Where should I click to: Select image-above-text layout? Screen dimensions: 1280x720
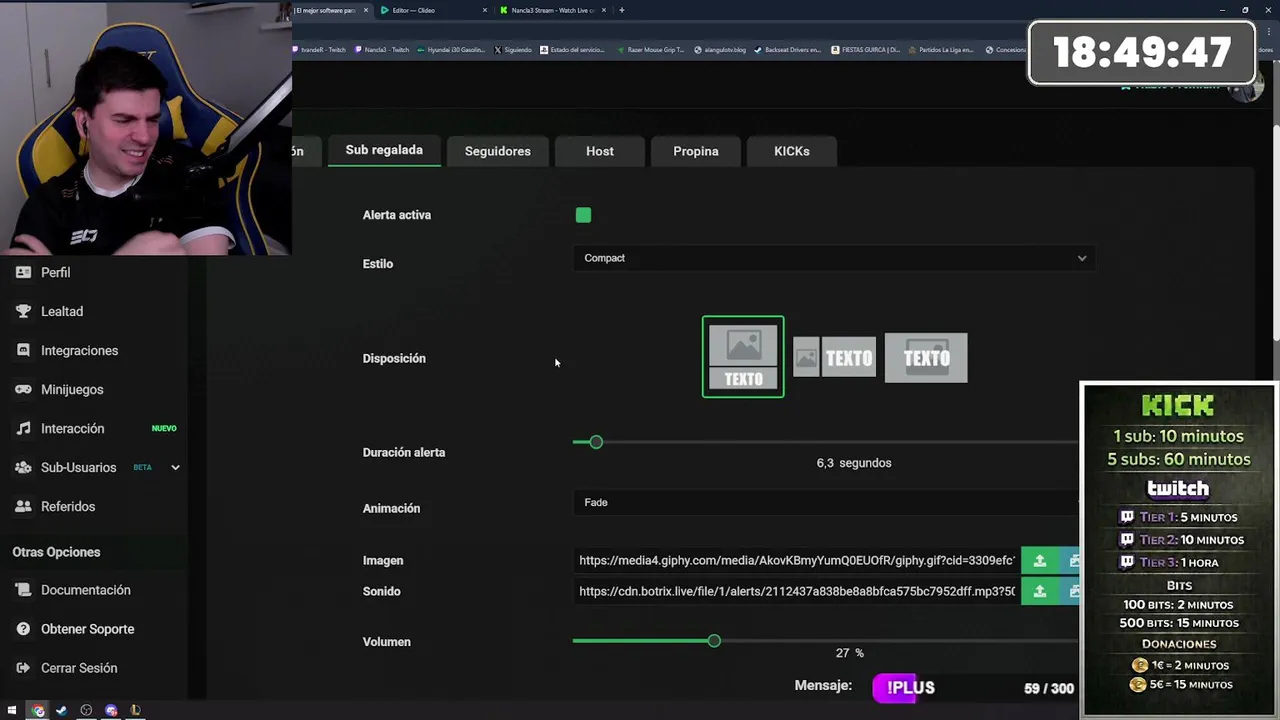coord(743,357)
